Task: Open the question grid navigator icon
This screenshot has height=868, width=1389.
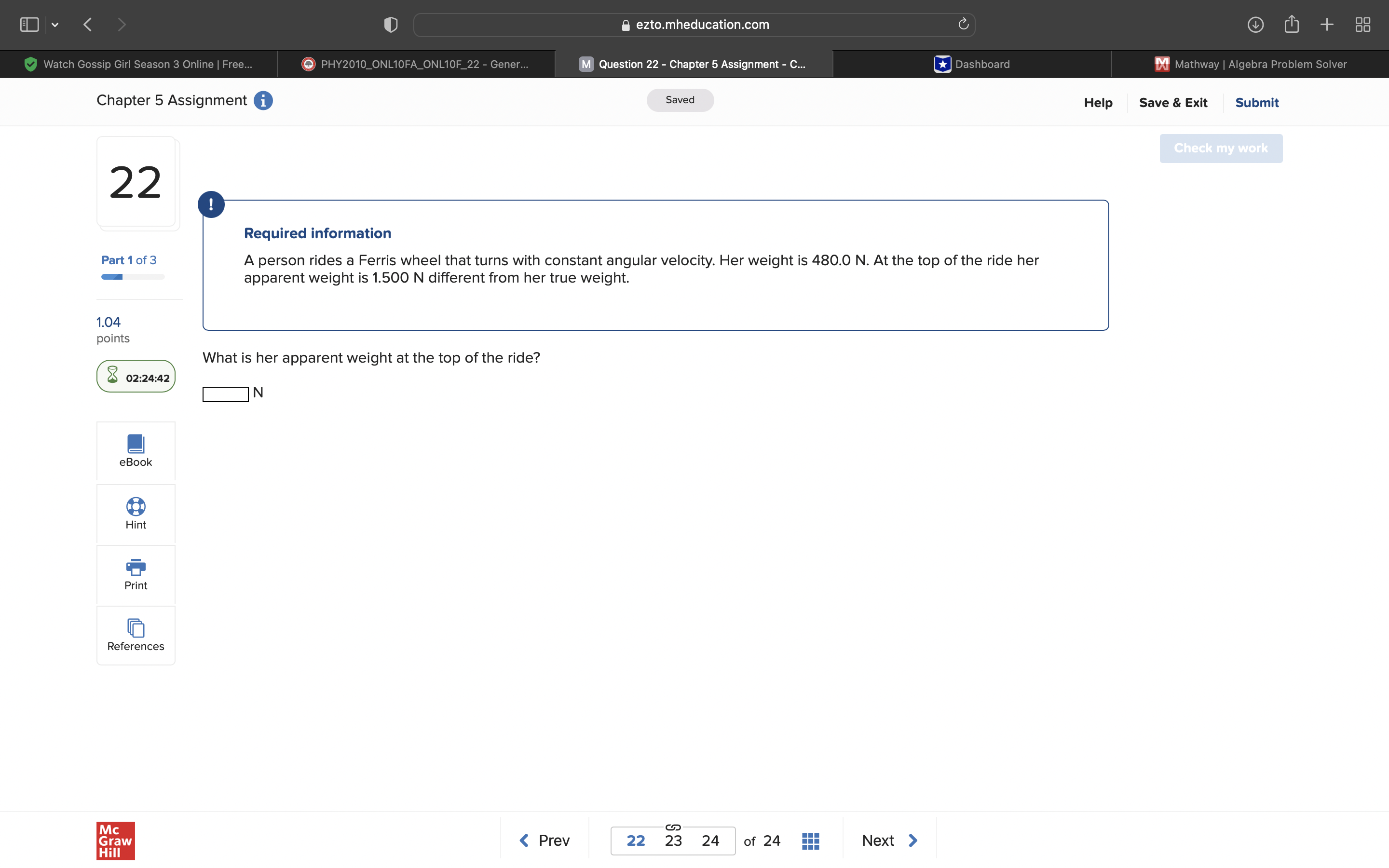Action: [810, 841]
